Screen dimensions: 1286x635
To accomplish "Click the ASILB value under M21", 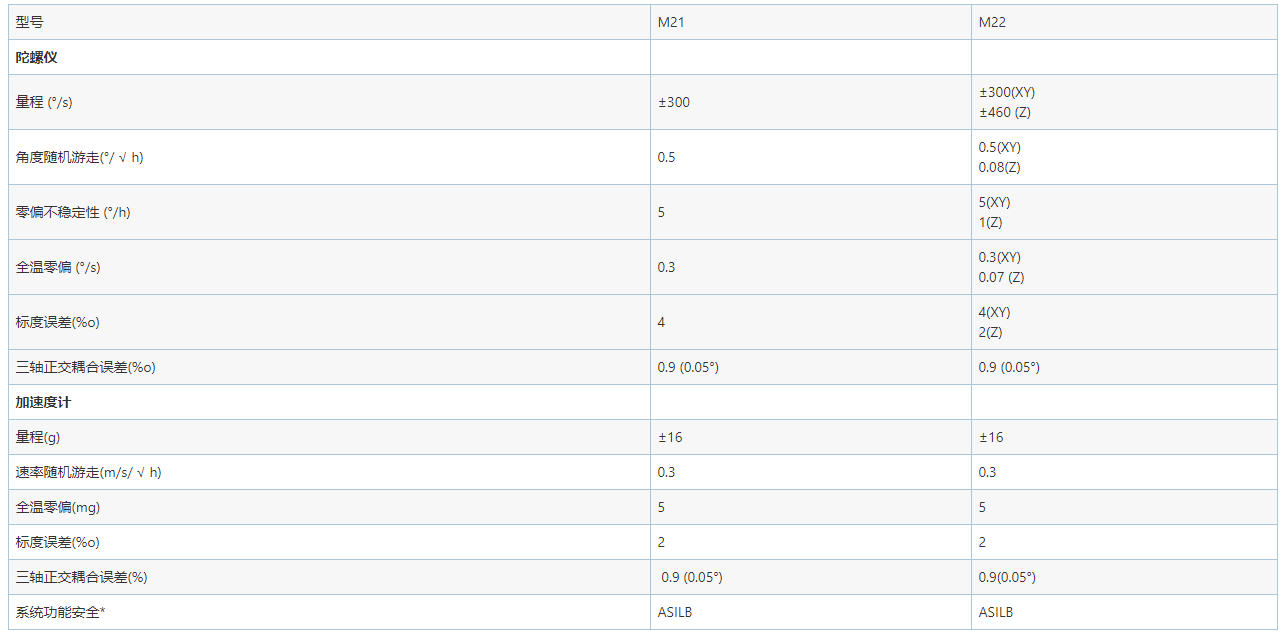I will coord(675,612).
